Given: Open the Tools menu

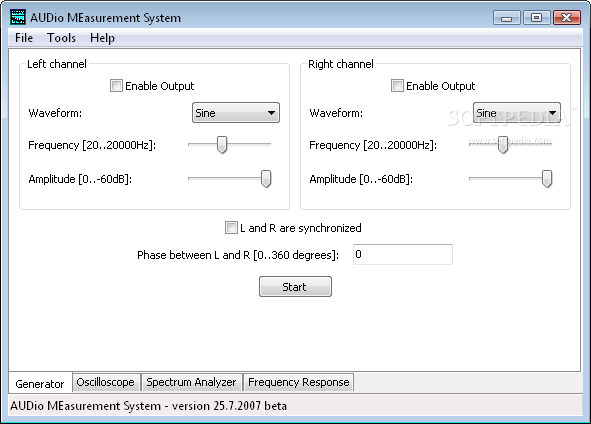Looking at the screenshot, I should tap(61, 38).
